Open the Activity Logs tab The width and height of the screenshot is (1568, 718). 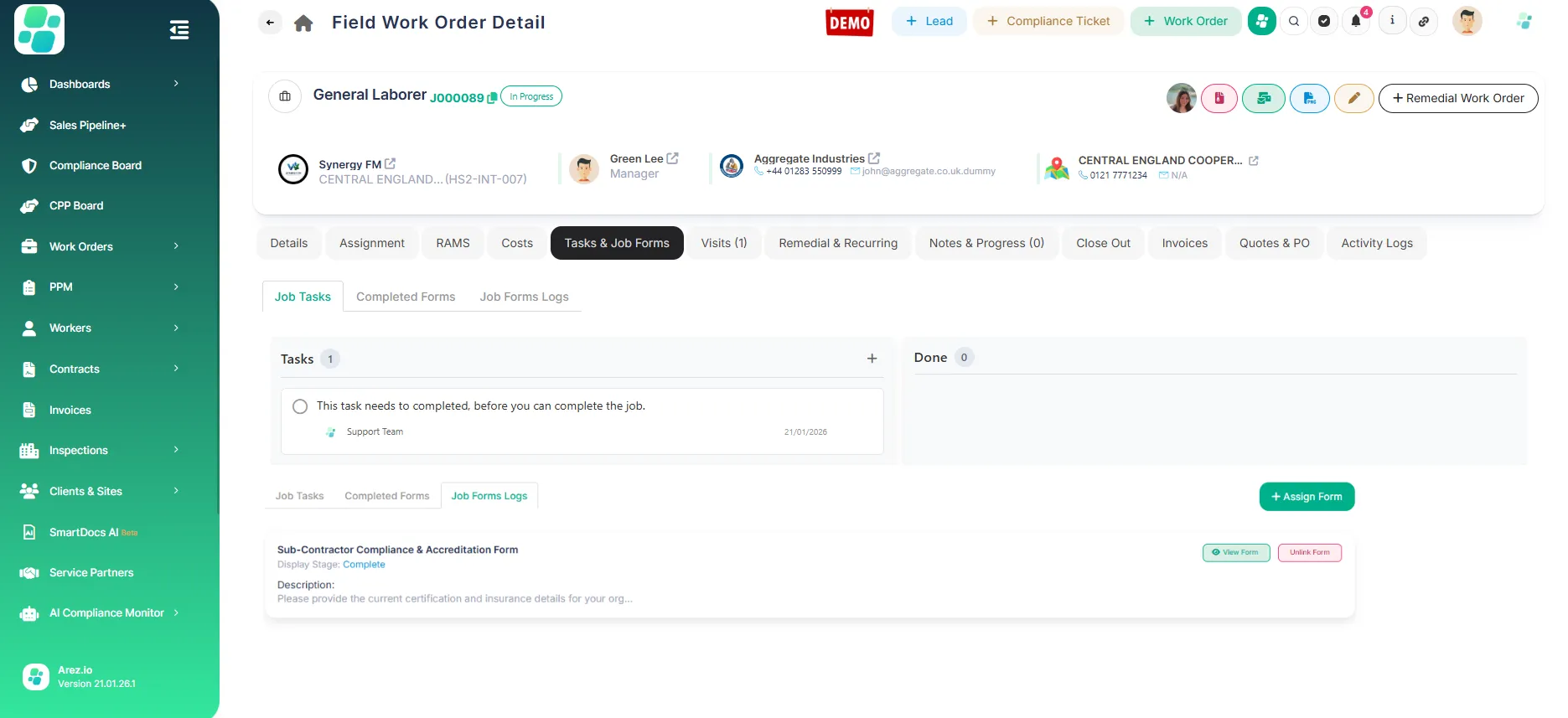(1376, 243)
